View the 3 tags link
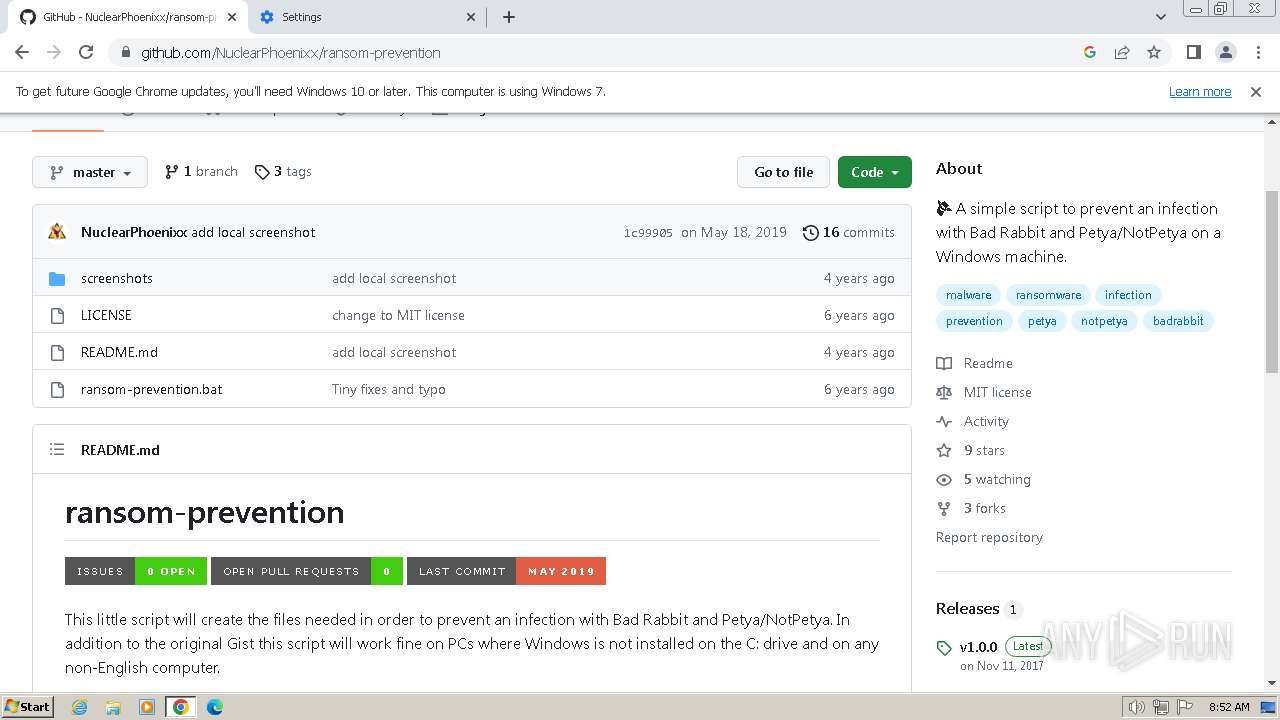This screenshot has width=1280, height=720. [283, 172]
